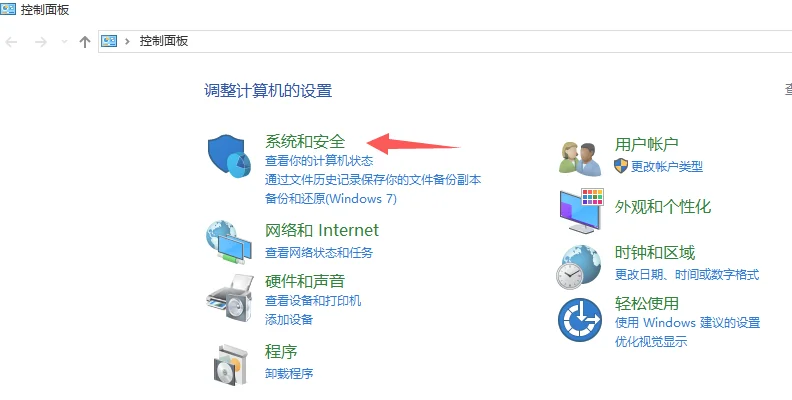
Task: Click the Control Panel icon in address bar
Action: (109, 41)
